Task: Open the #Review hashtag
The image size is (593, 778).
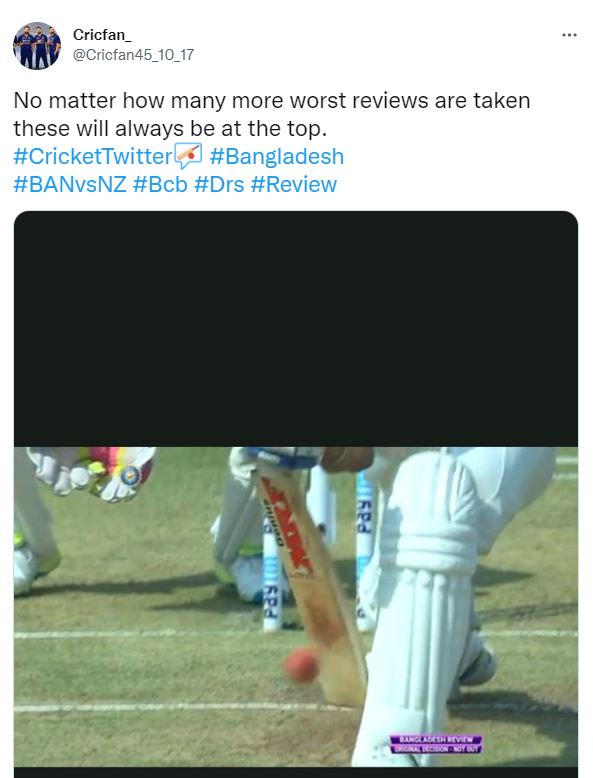Action: click(x=294, y=184)
